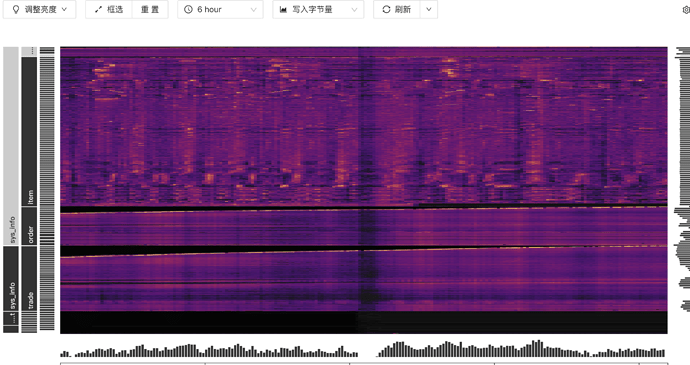Click the clock icon beside 6 hour
Image resolution: width=690 pixels, height=365 pixels.
188,9
